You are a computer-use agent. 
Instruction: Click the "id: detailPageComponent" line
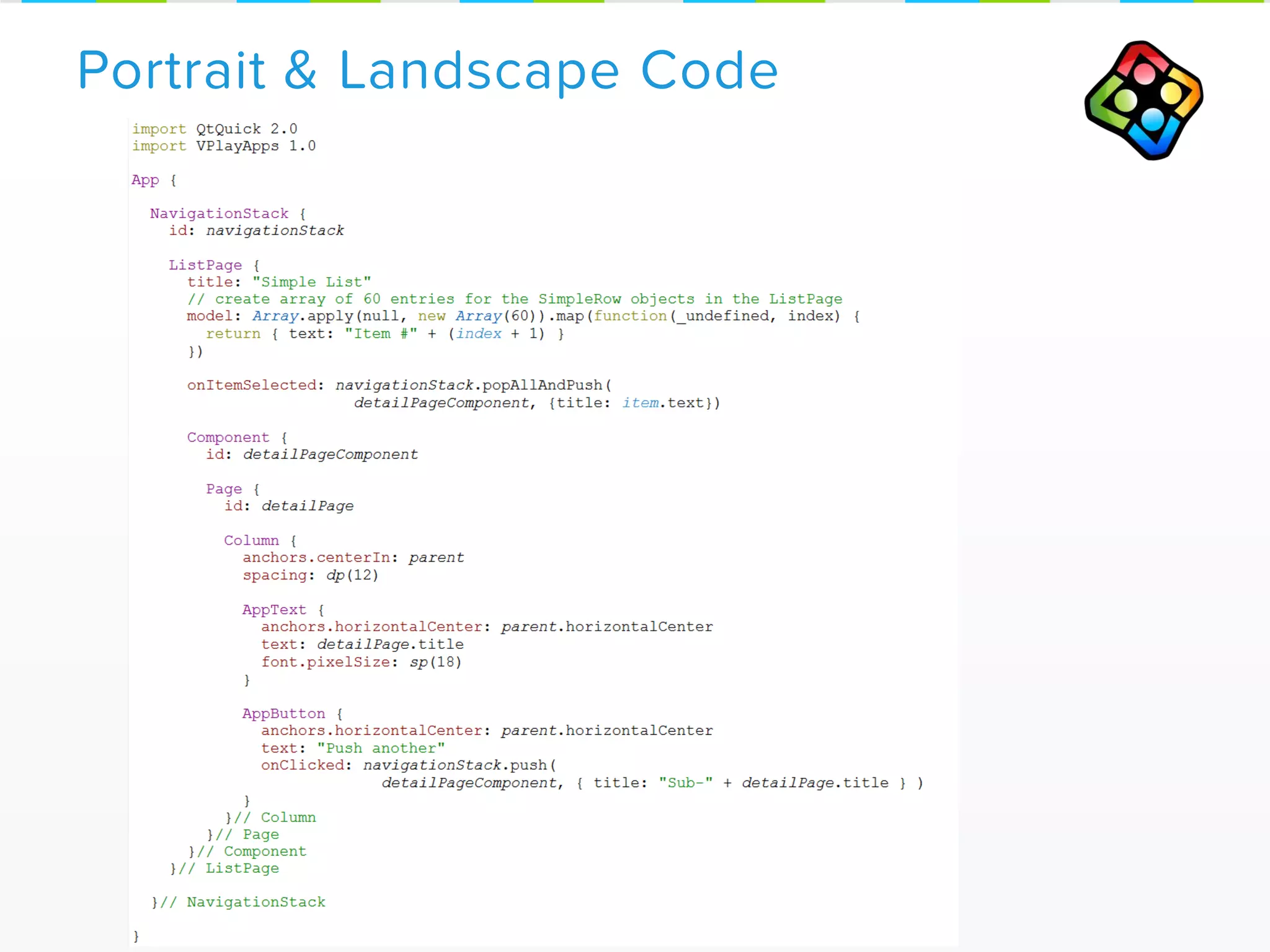[x=312, y=454]
